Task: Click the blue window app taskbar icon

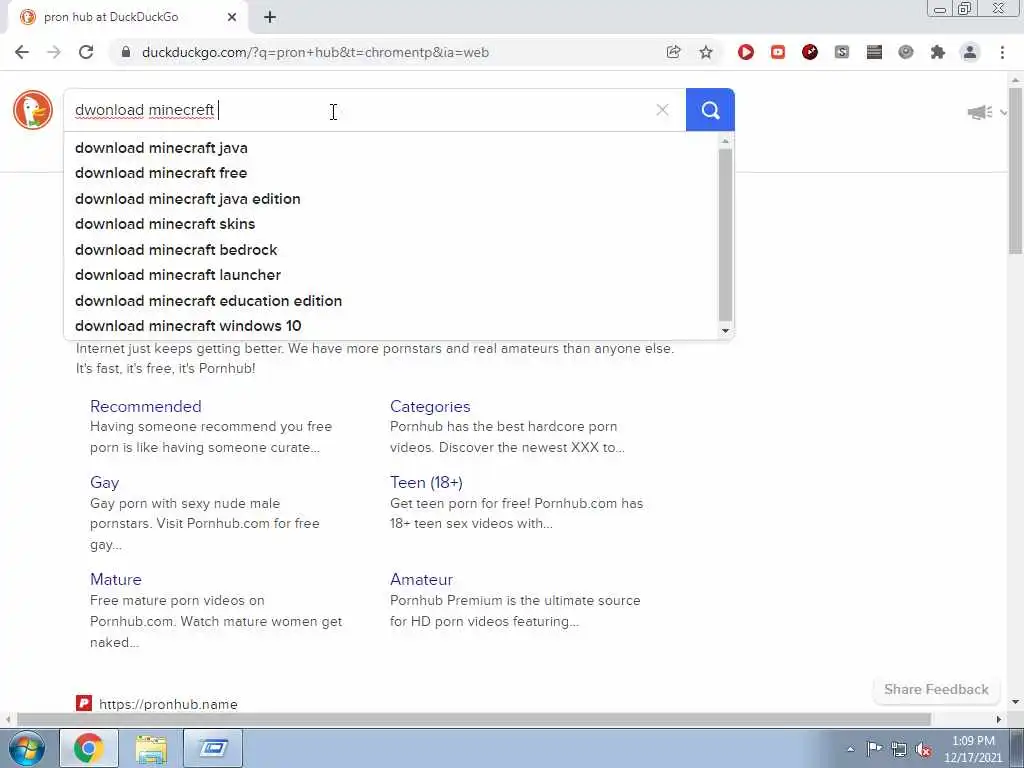Action: pos(213,748)
